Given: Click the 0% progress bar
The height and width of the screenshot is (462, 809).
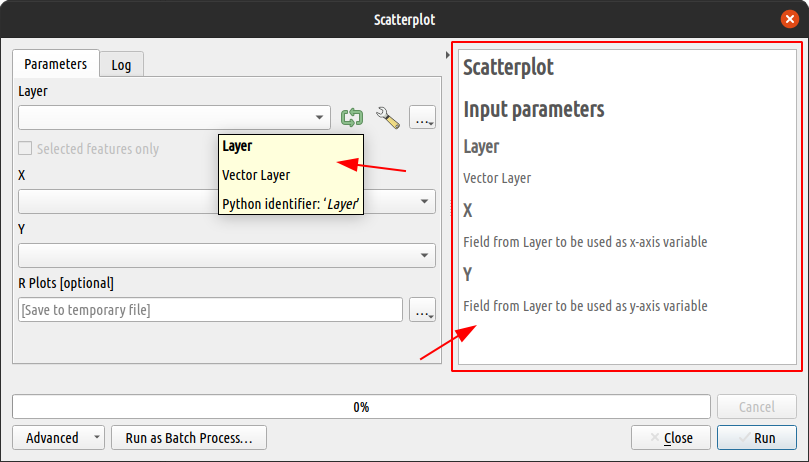Looking at the screenshot, I should 361,407.
